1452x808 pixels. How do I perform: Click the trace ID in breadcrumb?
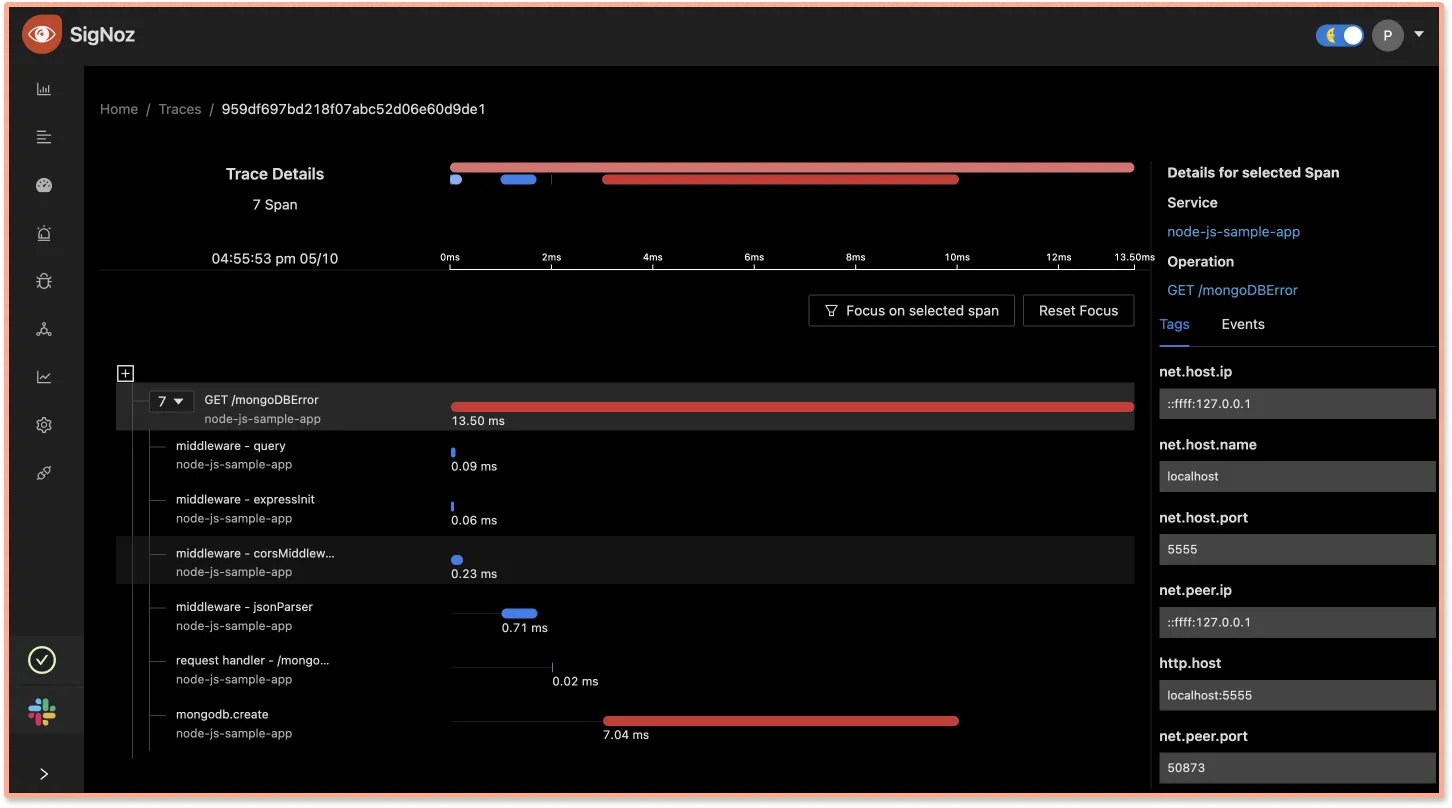coord(354,109)
